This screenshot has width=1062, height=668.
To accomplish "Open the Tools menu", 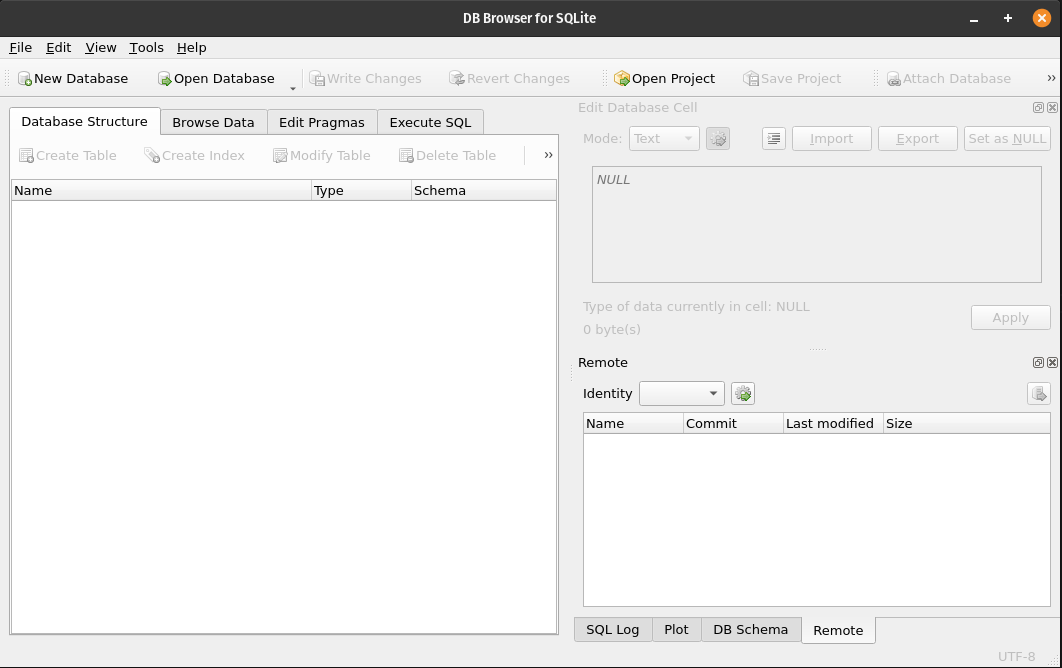I will (x=146, y=47).
